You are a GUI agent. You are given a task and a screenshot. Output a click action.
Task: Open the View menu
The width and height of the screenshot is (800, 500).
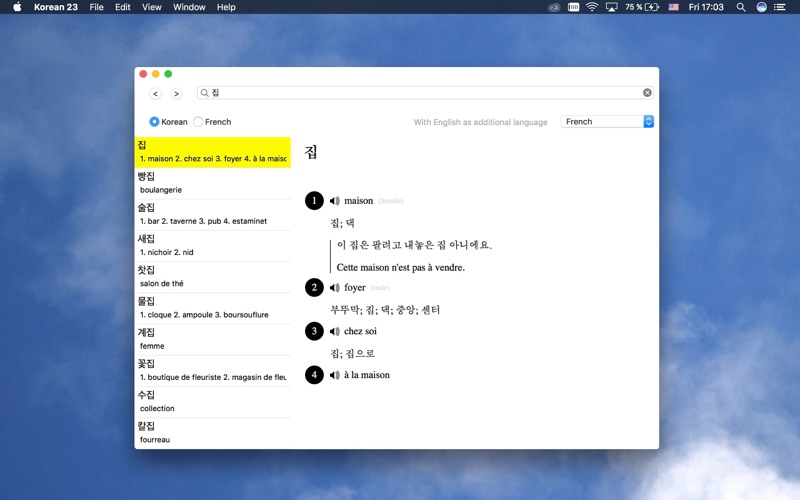click(x=152, y=7)
